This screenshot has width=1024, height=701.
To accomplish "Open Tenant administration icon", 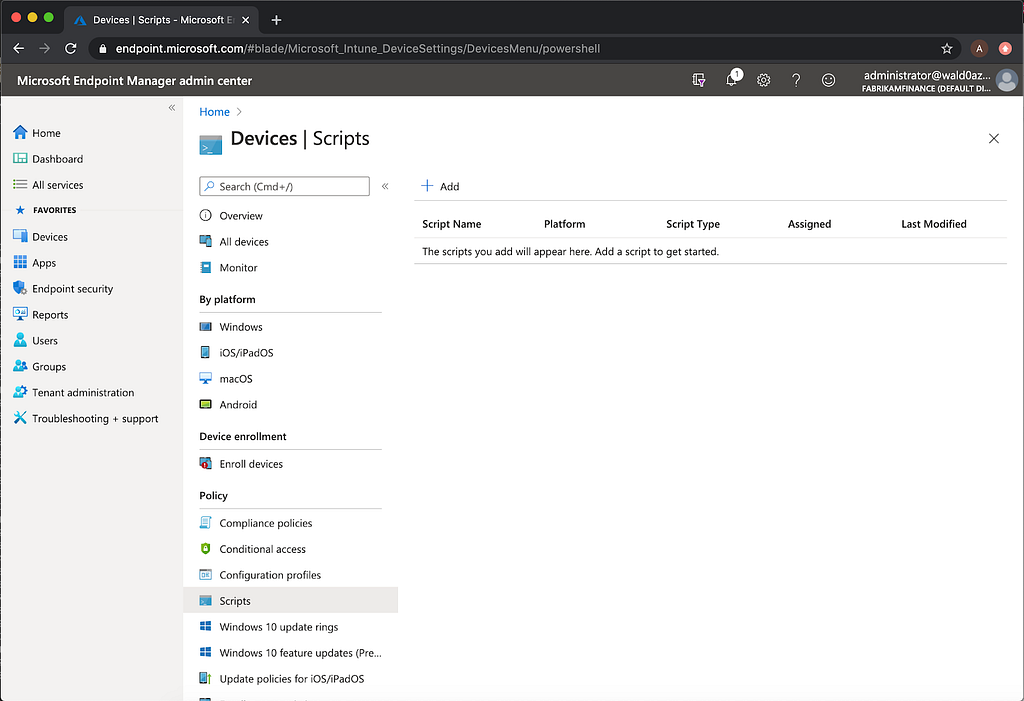I will [x=20, y=392].
